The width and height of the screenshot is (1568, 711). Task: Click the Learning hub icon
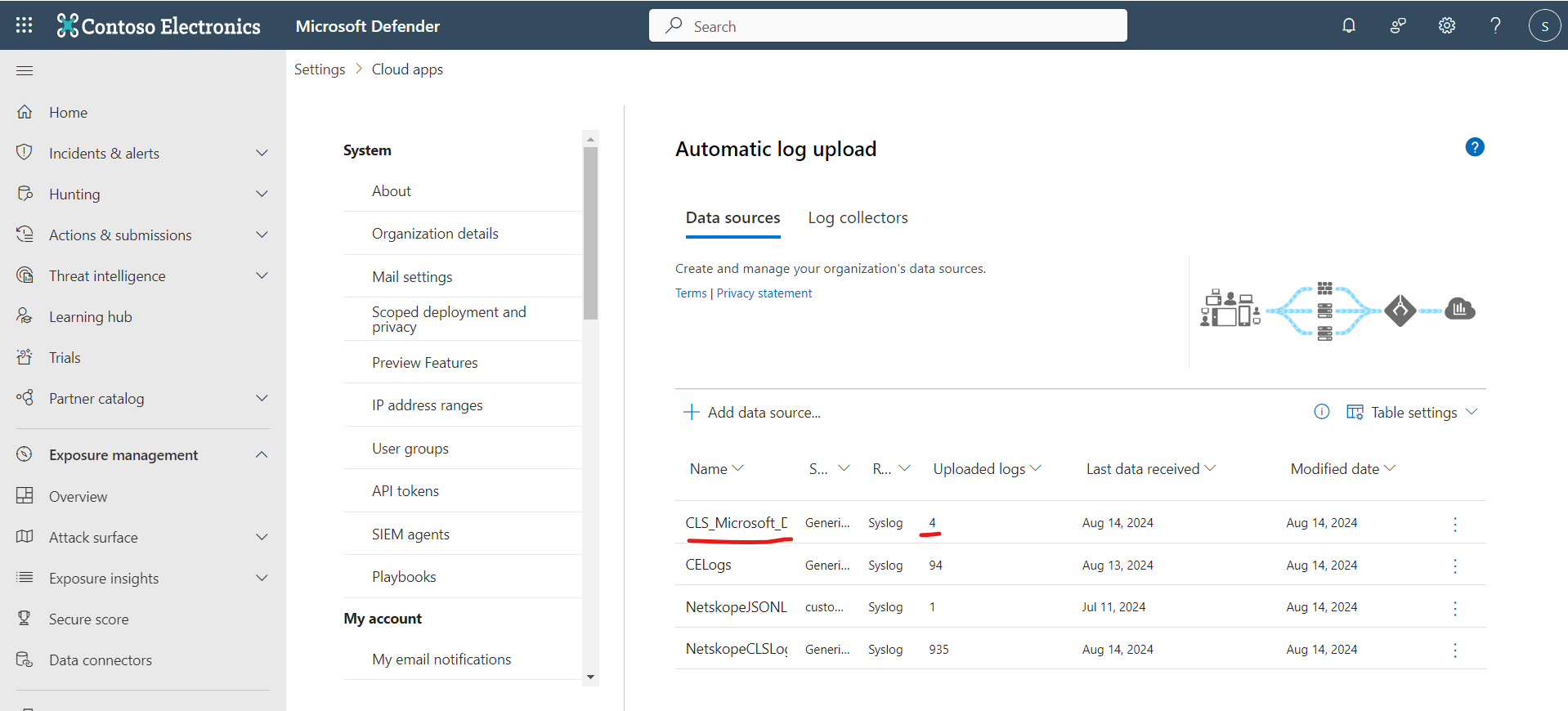coord(25,316)
